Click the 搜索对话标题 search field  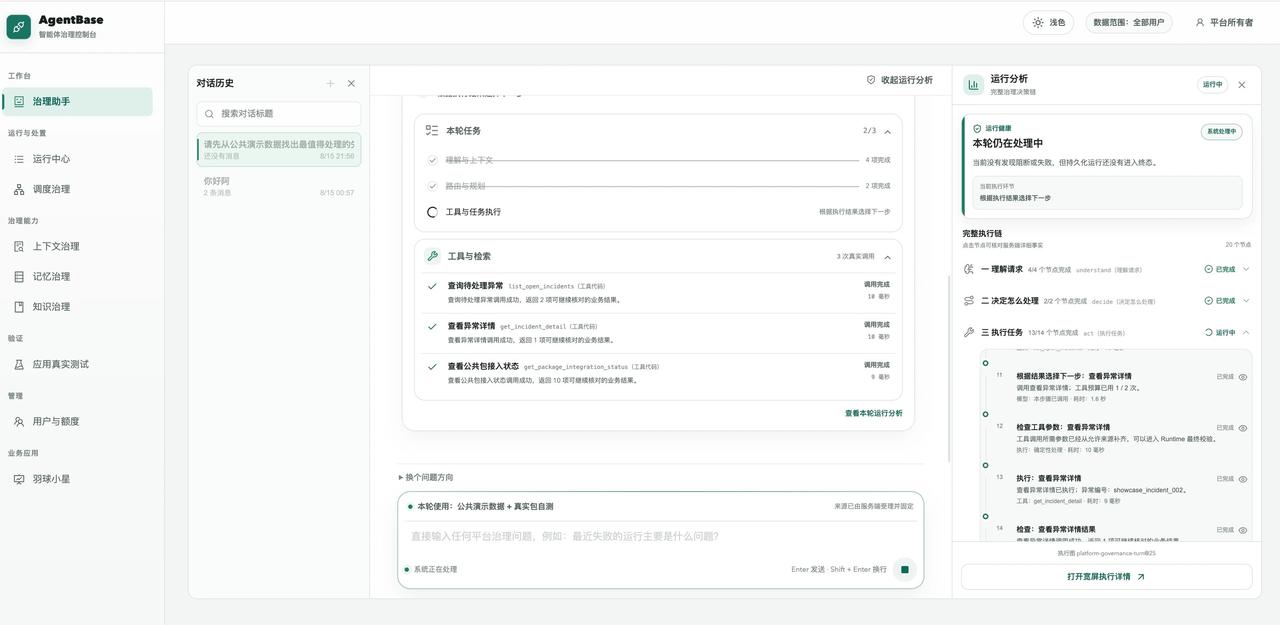(279, 114)
